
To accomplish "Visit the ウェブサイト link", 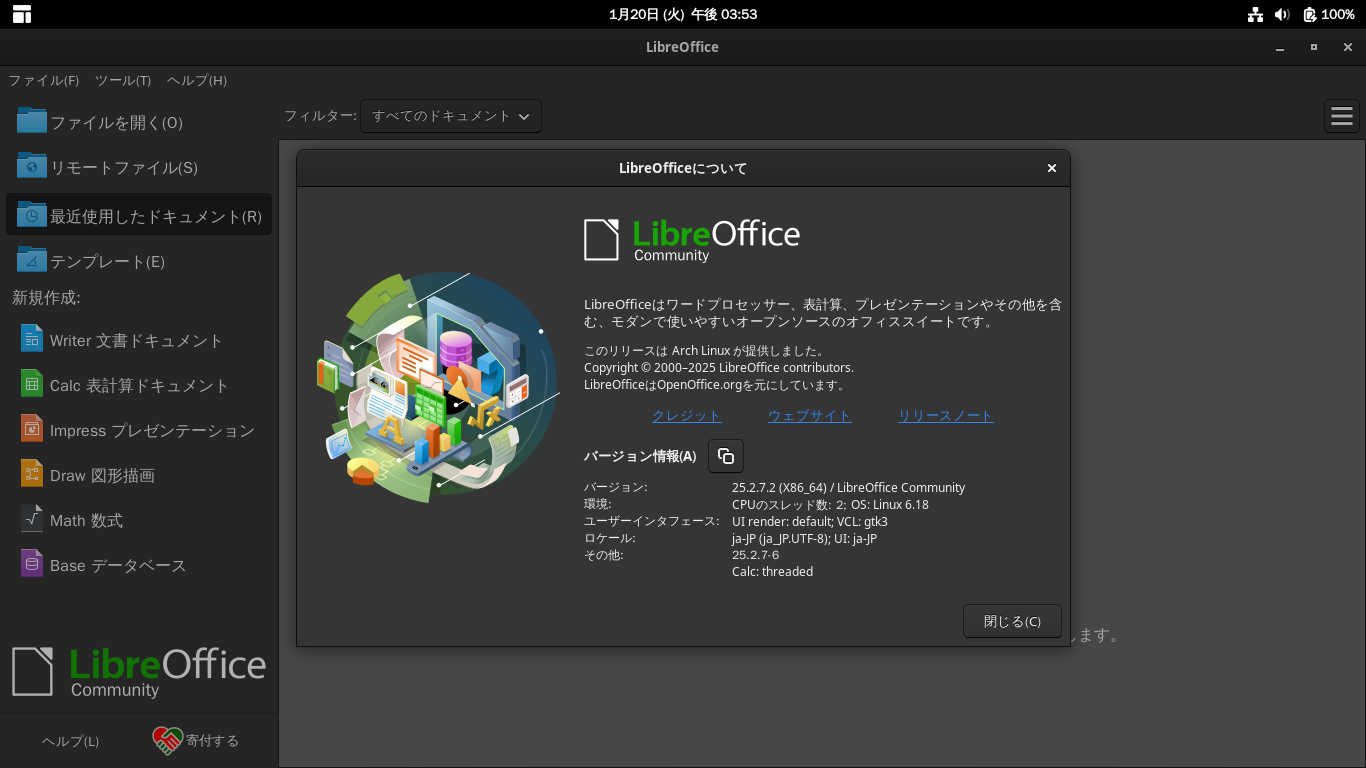I will tap(810, 416).
